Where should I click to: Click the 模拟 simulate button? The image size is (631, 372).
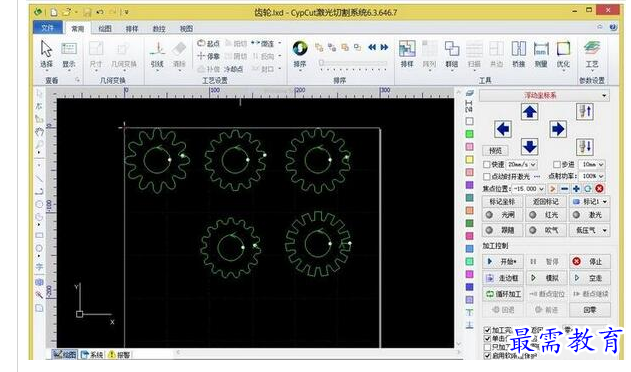click(546, 278)
